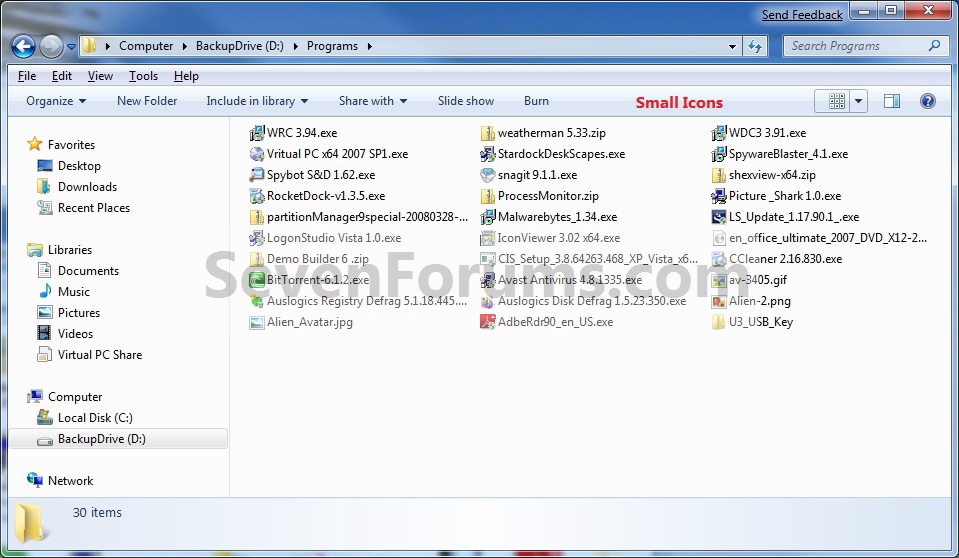Viewport: 959px width, 558px height.
Task: Click the Slide show button
Action: pyautogui.click(x=465, y=101)
